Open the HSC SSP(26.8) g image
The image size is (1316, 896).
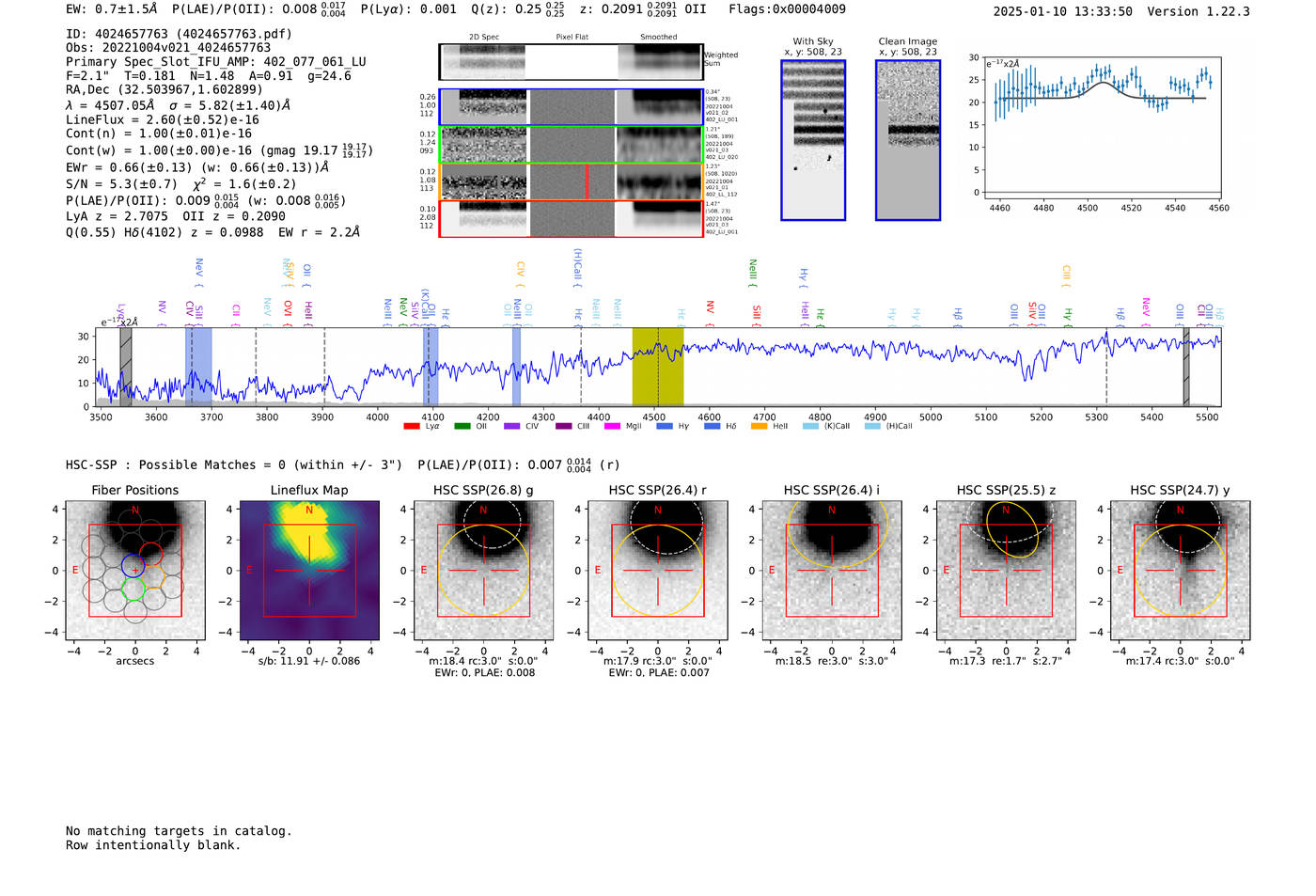(483, 571)
